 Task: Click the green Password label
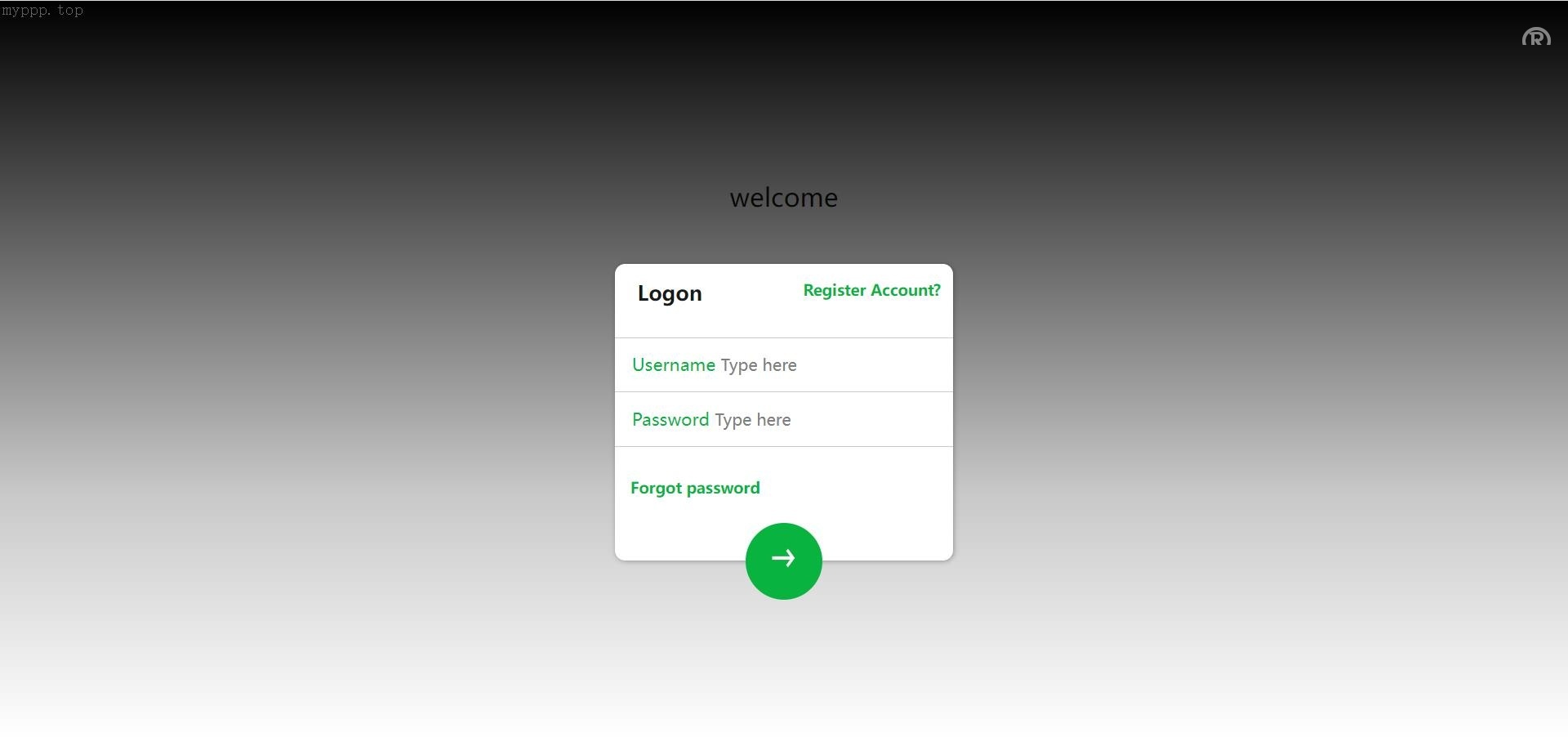click(670, 420)
